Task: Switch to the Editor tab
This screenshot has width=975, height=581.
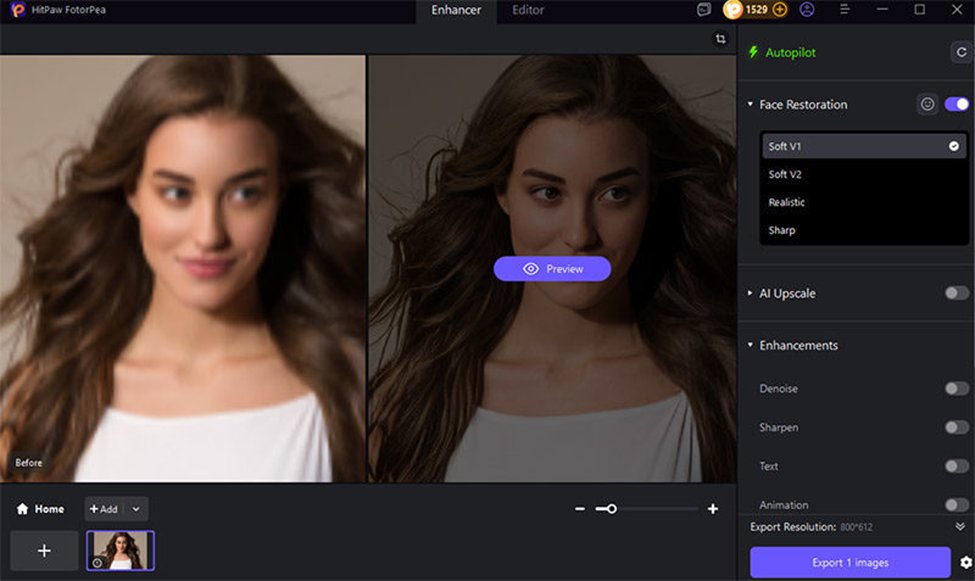Action: click(x=527, y=11)
